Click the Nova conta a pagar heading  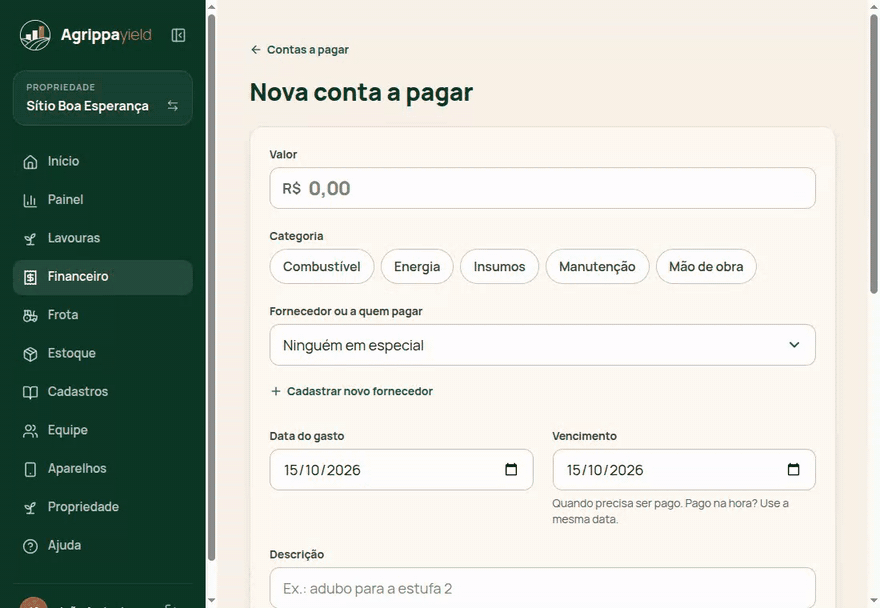click(361, 92)
